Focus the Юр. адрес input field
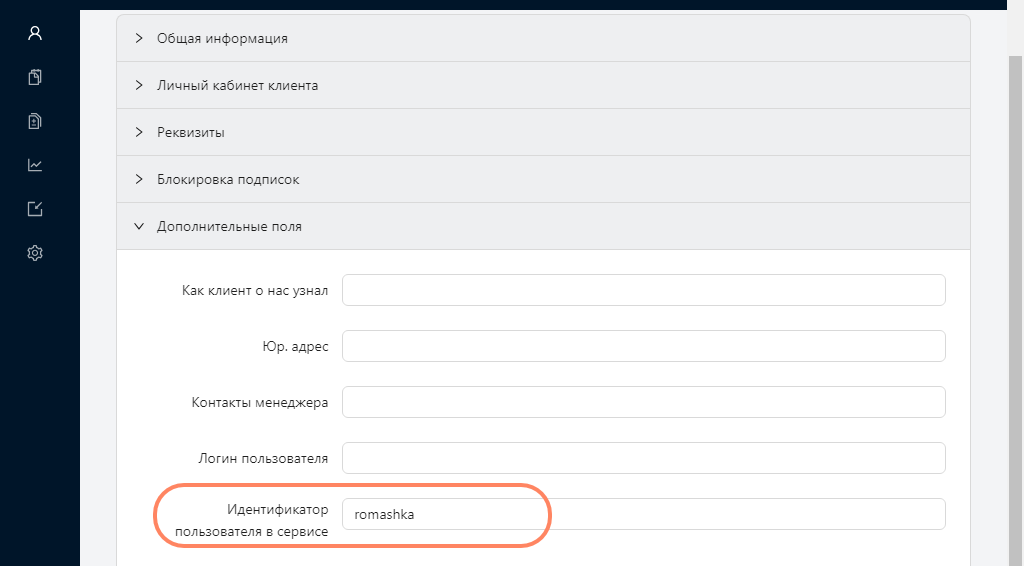Image resolution: width=1024 pixels, height=566 pixels. [644, 346]
